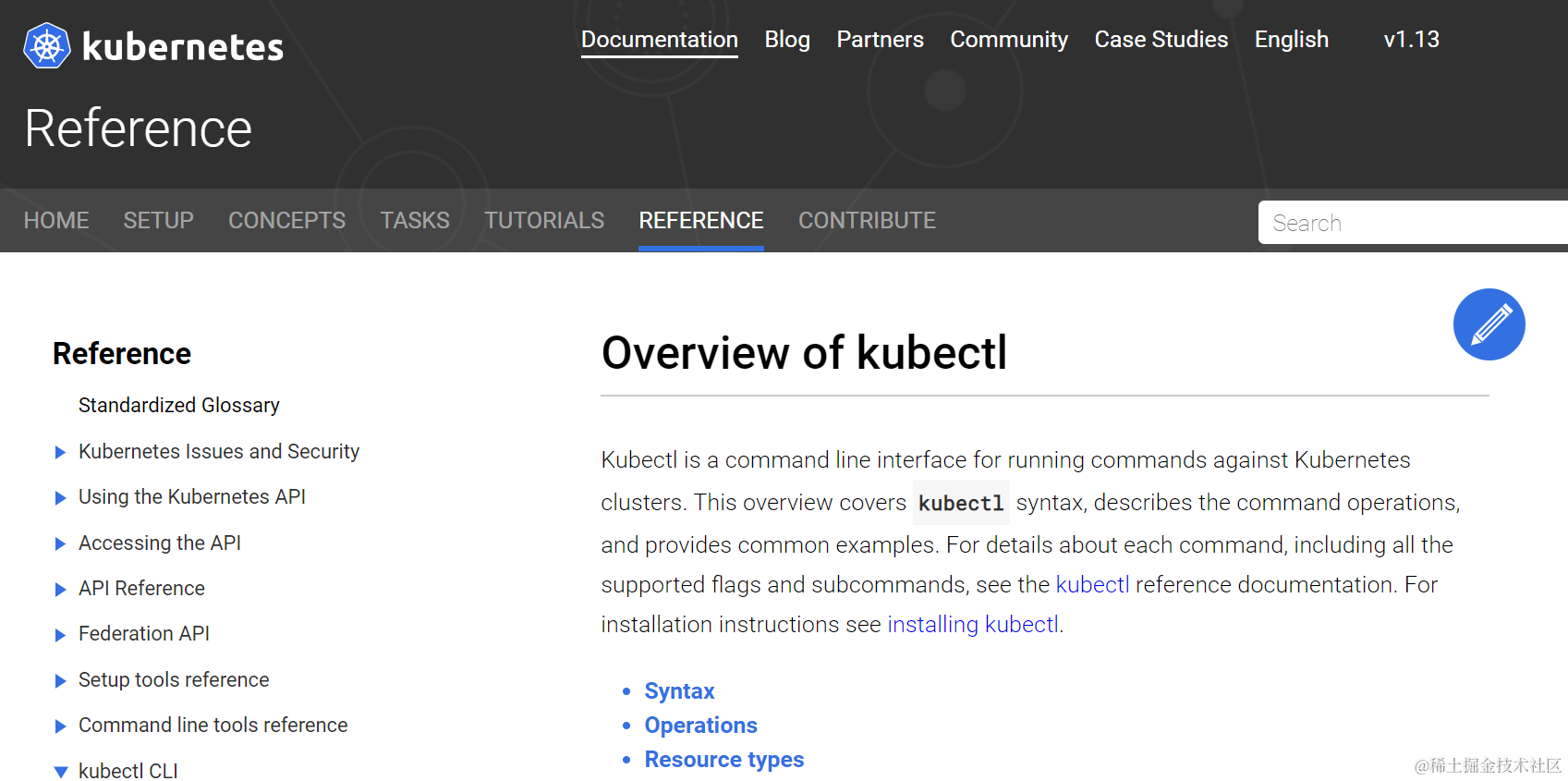Open the Federation API sidebar item

point(144,633)
